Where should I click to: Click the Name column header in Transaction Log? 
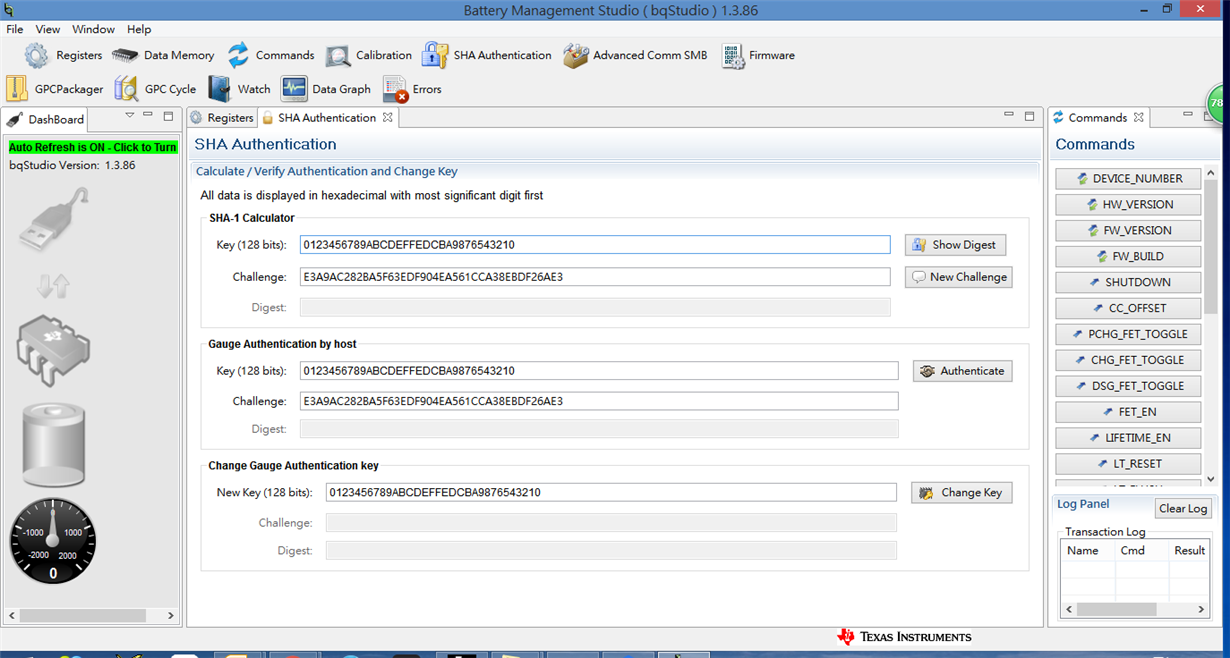1088,551
